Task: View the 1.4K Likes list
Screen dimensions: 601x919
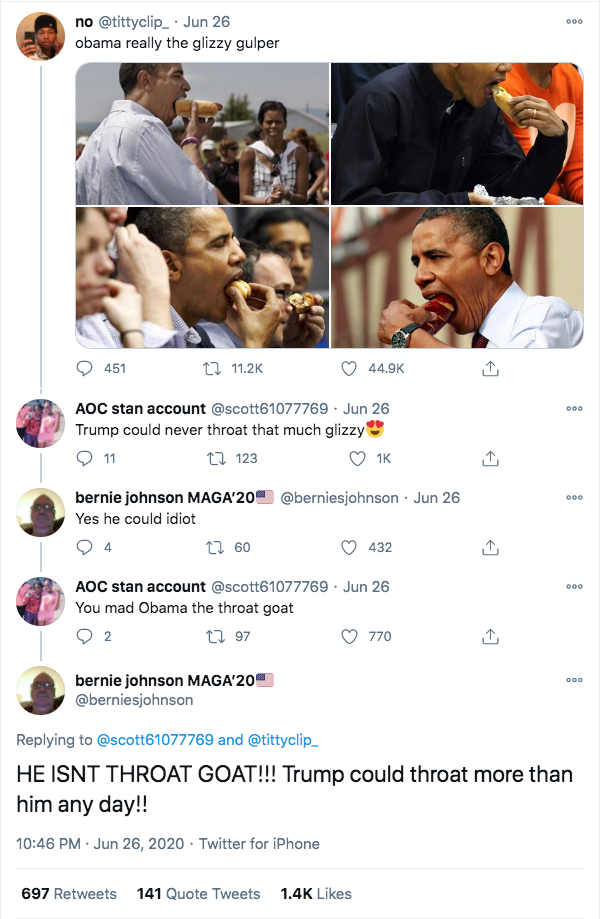Action: 316,894
